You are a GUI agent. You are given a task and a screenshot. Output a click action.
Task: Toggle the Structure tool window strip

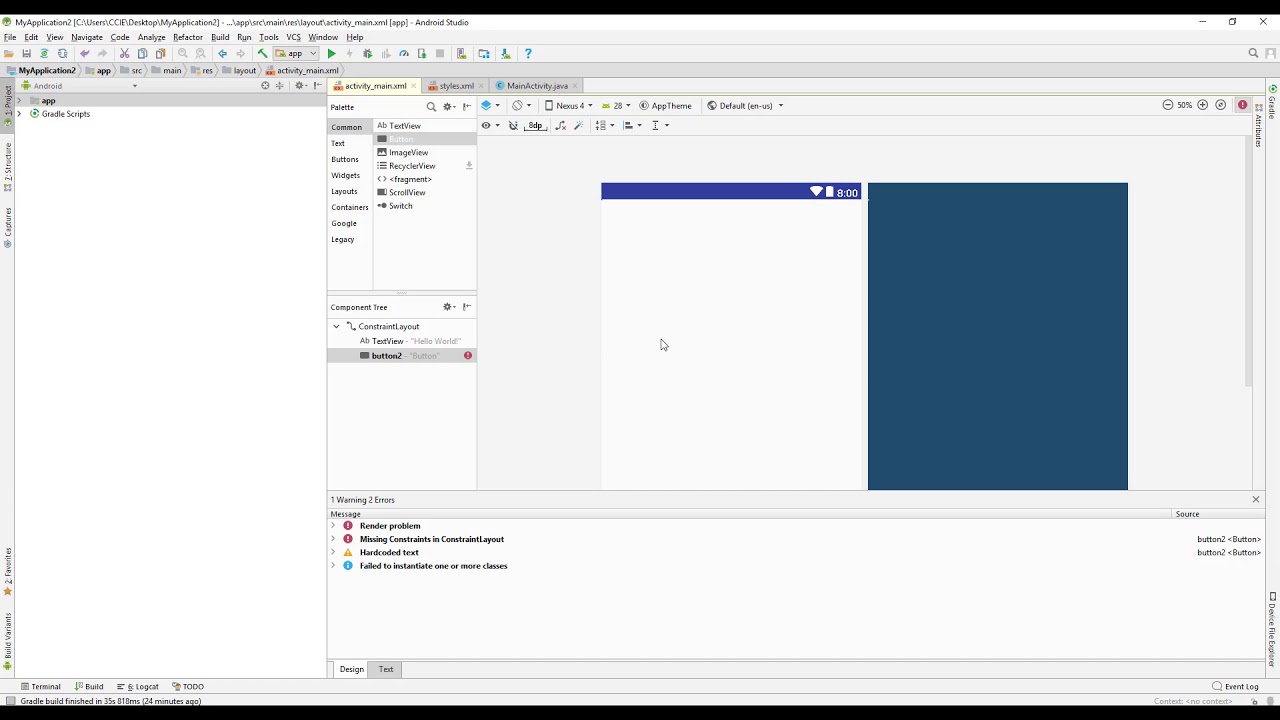pos(8,167)
